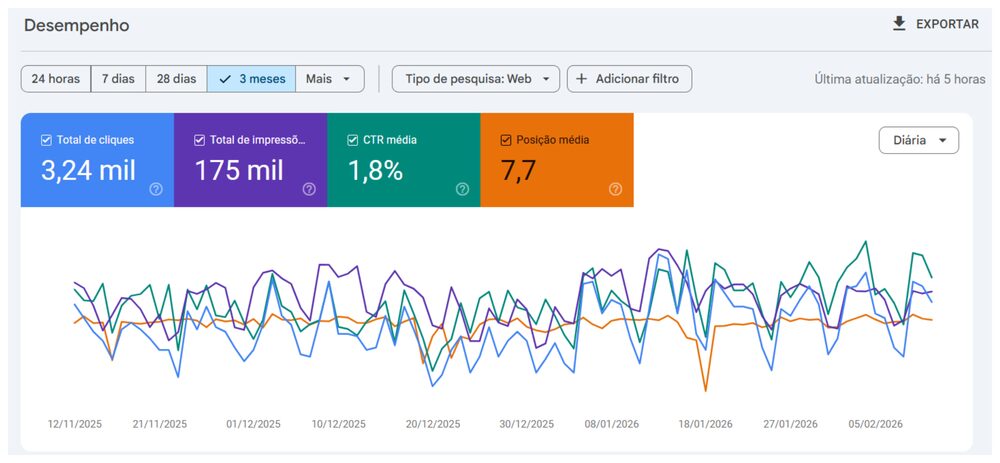
Task: Open the Tipo de pesquisa: Web dropdown
Action: 476,79
